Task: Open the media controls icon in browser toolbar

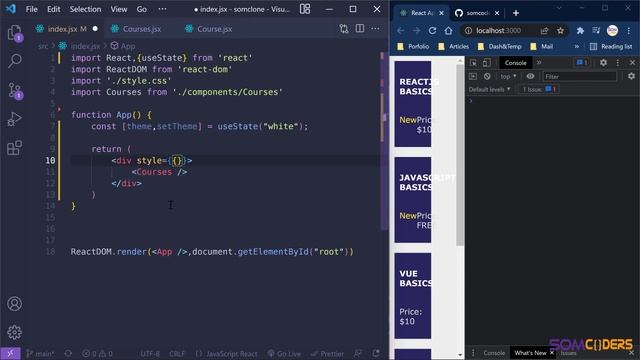Action: pos(596,31)
